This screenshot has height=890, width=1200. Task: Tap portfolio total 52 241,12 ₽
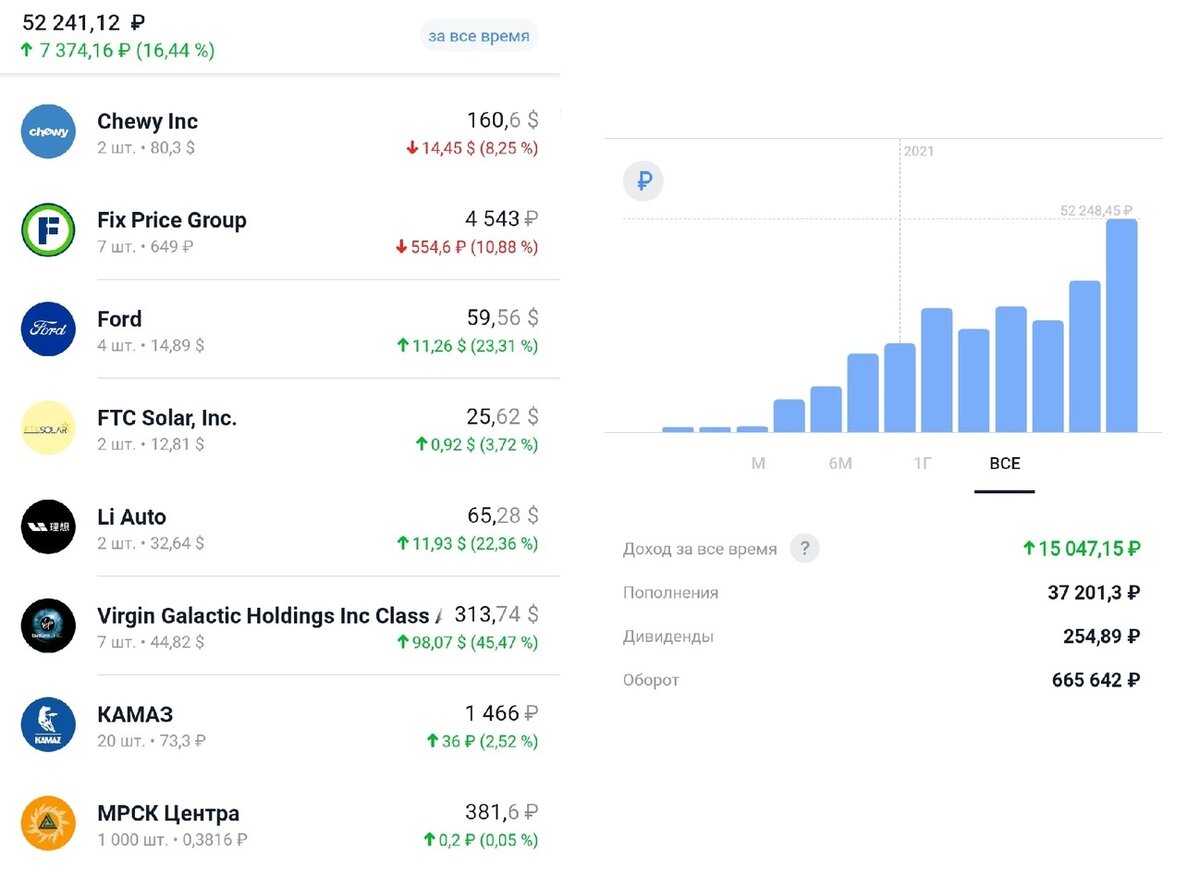click(x=84, y=22)
